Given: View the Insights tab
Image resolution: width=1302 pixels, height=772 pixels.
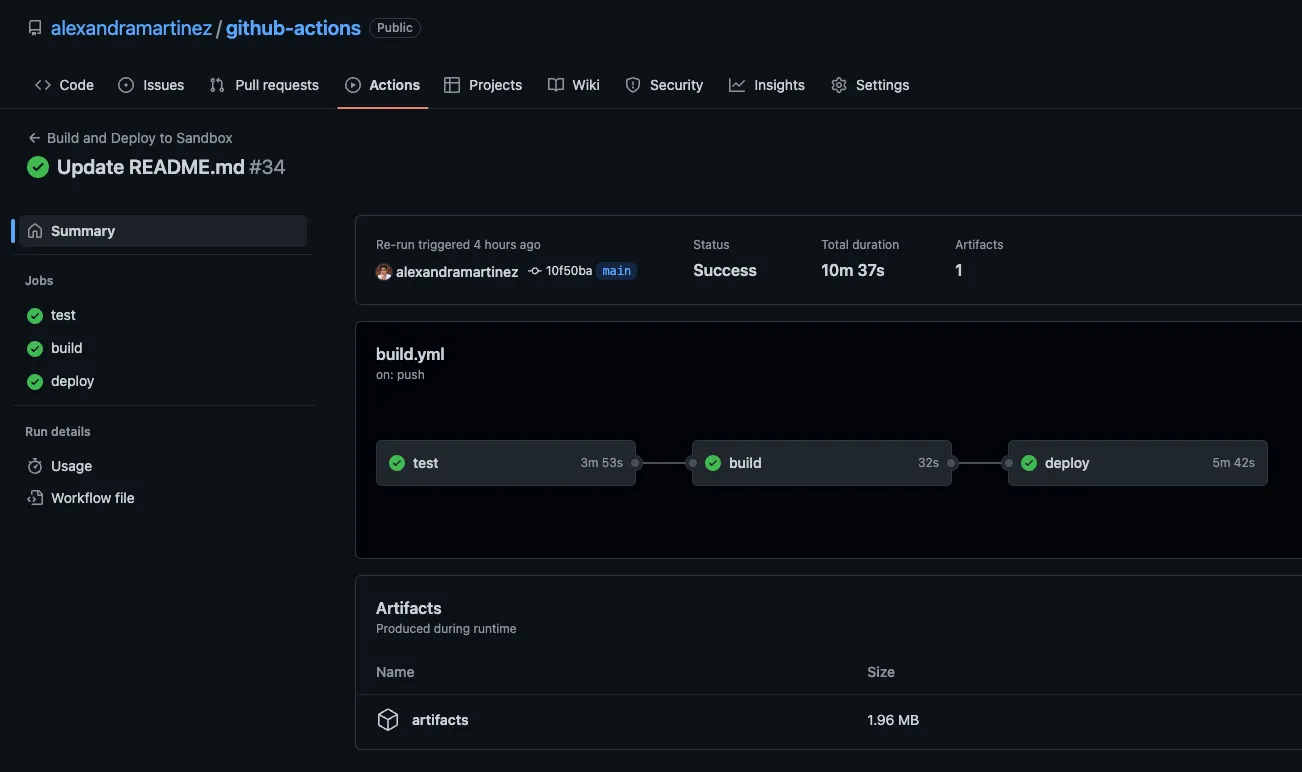Looking at the screenshot, I should [x=767, y=85].
